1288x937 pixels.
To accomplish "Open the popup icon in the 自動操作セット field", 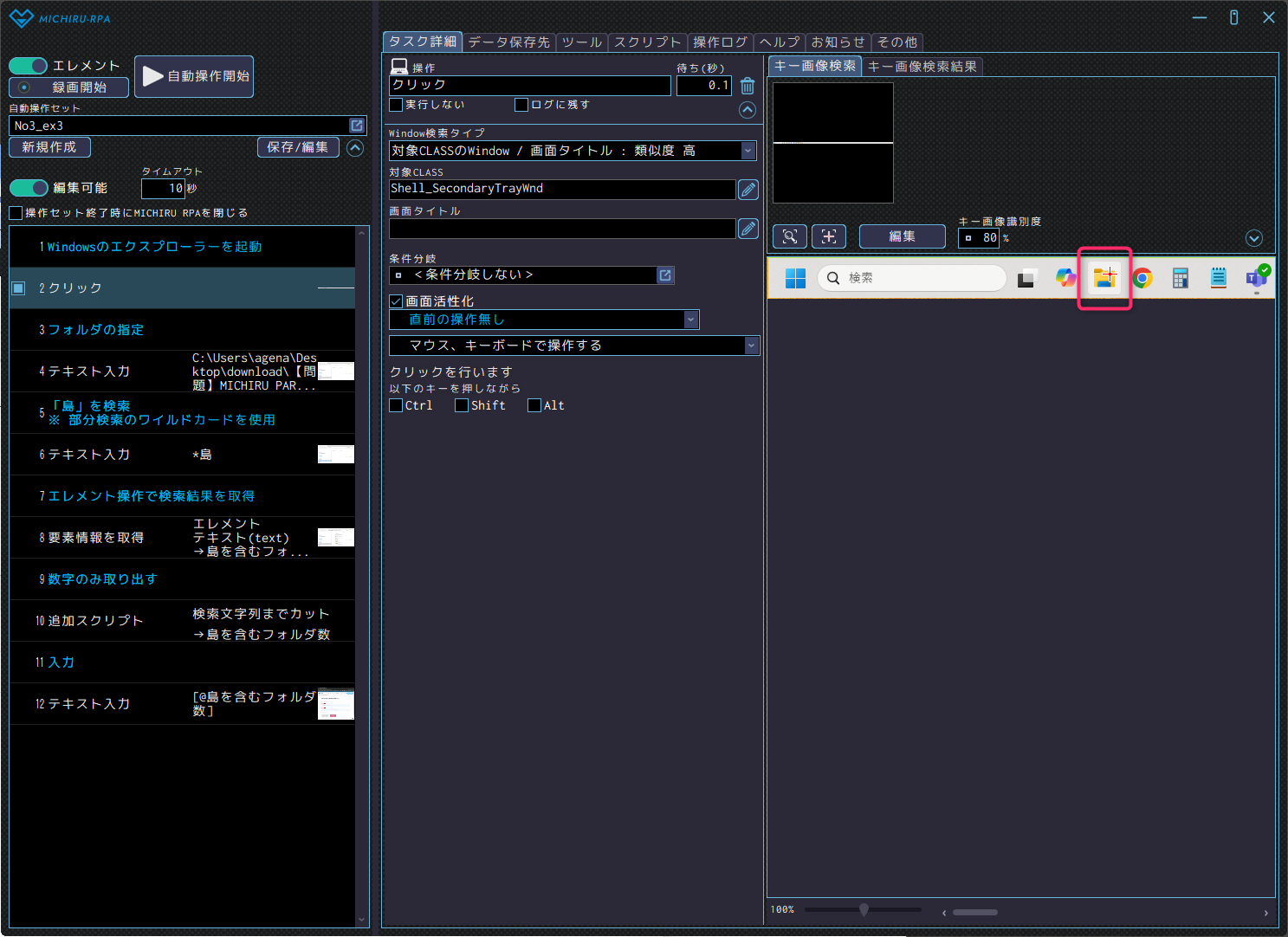I will 356,126.
